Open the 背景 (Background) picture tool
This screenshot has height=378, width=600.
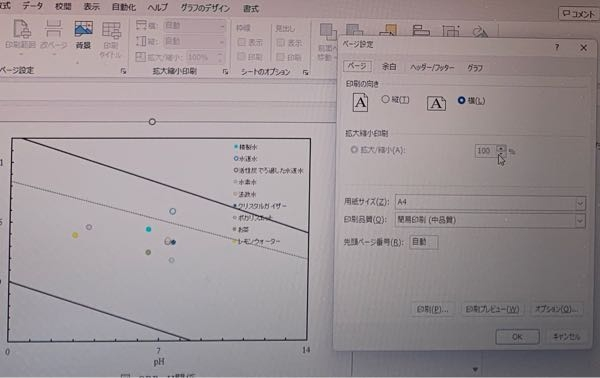point(83,30)
